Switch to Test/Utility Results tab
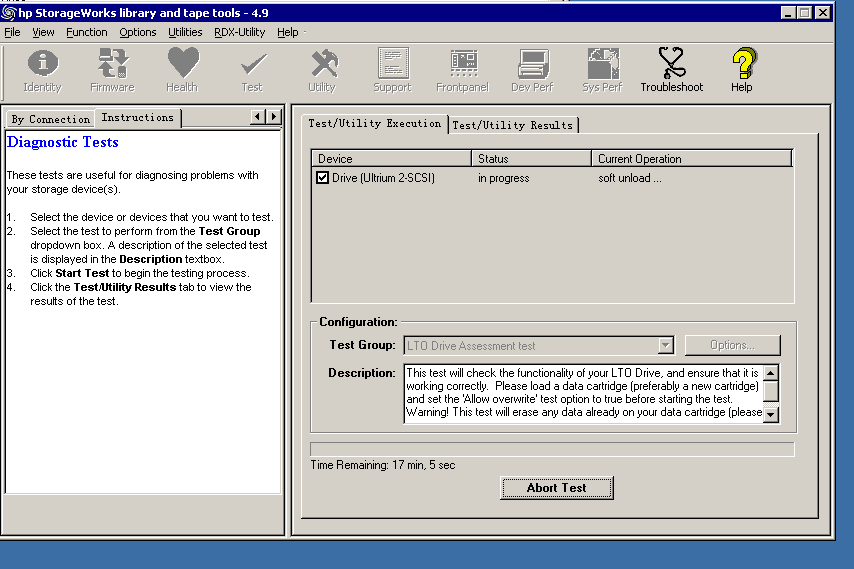This screenshot has width=854, height=569. click(x=513, y=125)
